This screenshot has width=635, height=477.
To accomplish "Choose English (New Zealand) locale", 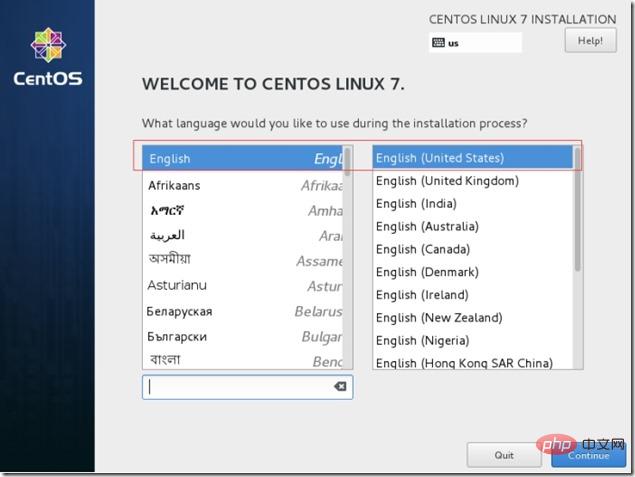I will (x=473, y=317).
